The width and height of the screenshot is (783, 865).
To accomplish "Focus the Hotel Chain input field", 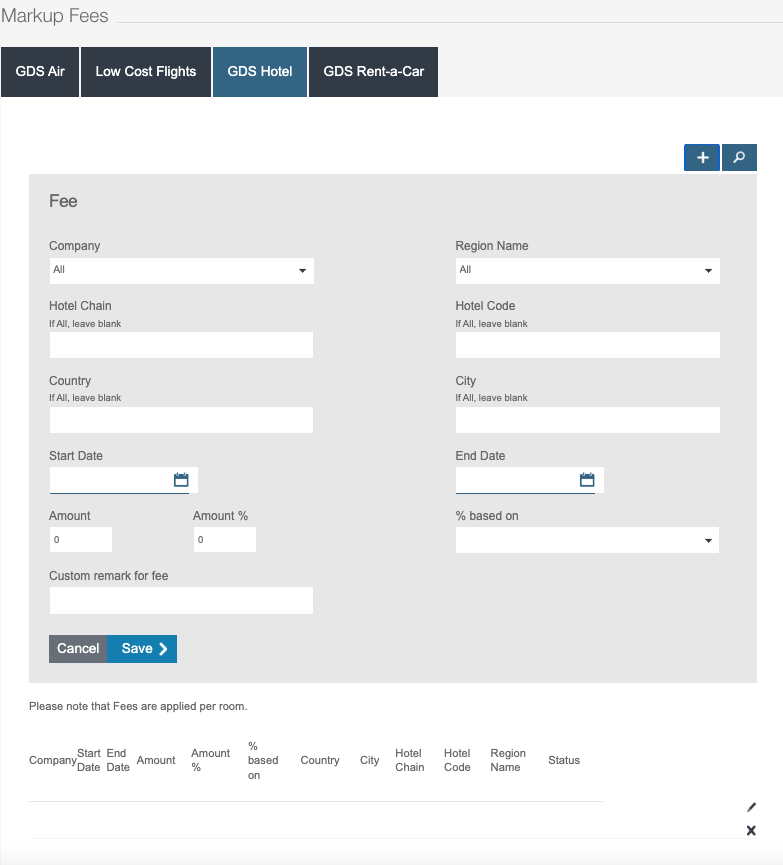I will (181, 346).
